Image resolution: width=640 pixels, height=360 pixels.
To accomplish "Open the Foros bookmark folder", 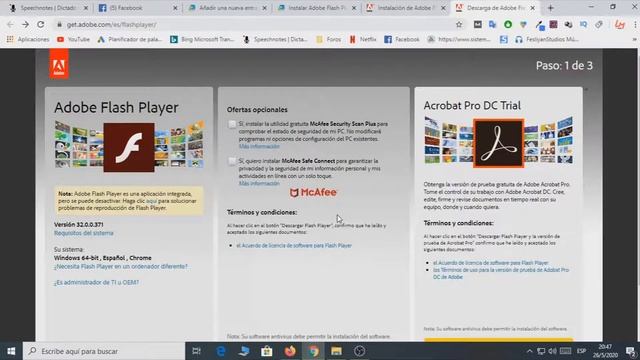I will point(329,40).
